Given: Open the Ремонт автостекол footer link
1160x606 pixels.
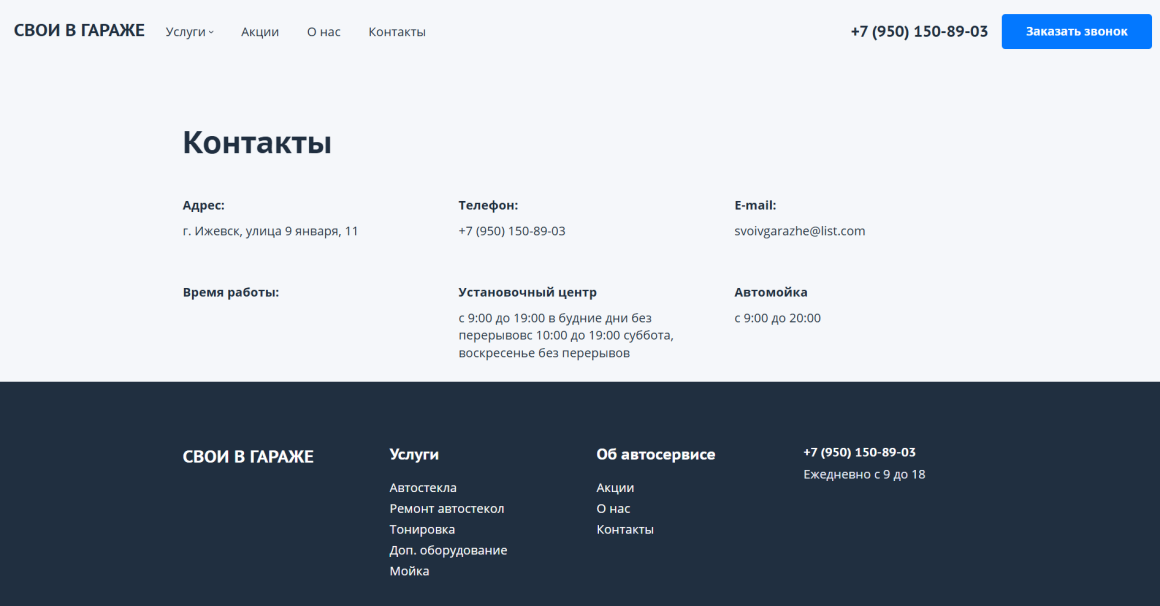Looking at the screenshot, I should 446,509.
